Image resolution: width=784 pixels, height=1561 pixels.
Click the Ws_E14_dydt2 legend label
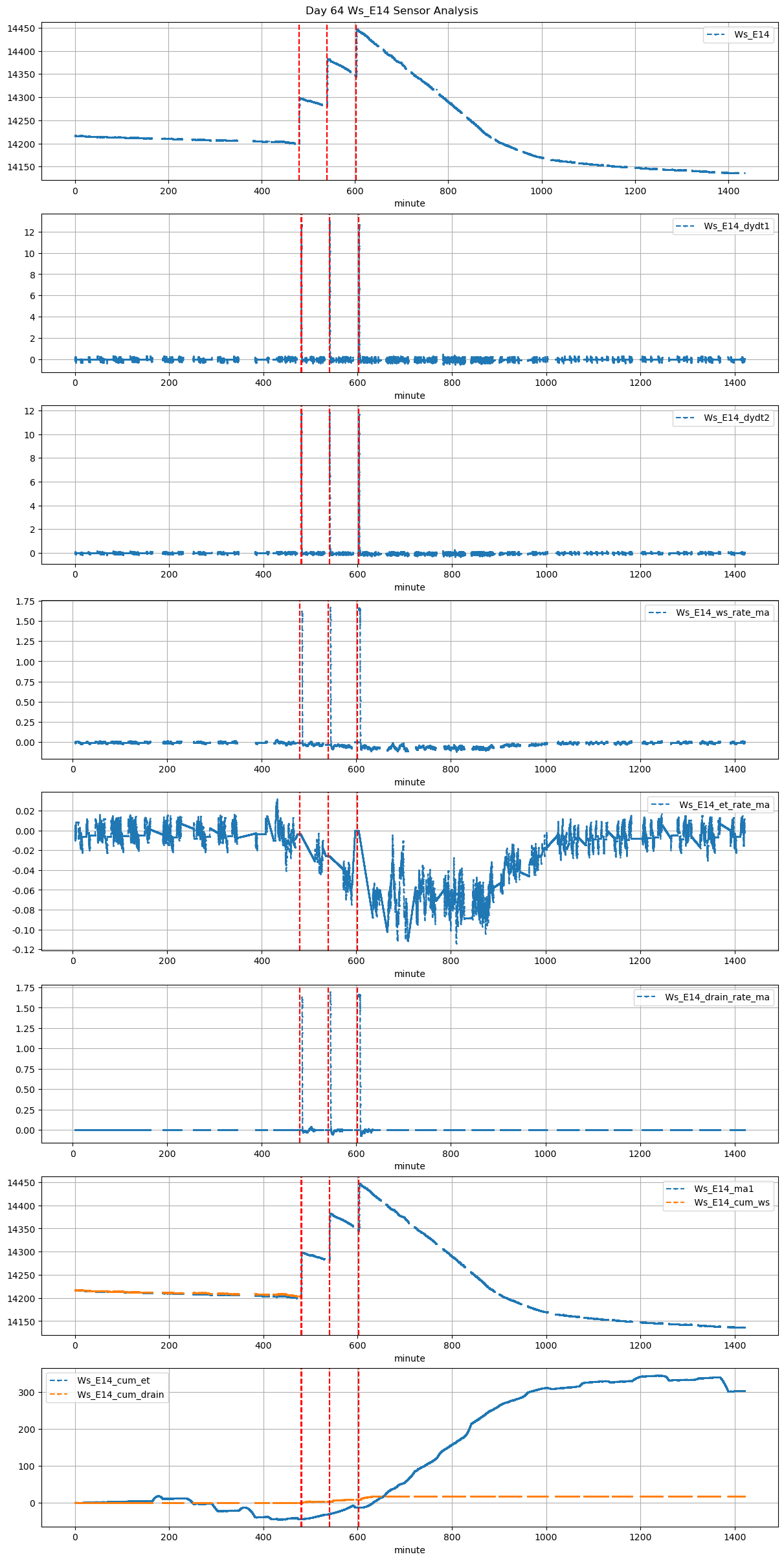click(x=736, y=418)
